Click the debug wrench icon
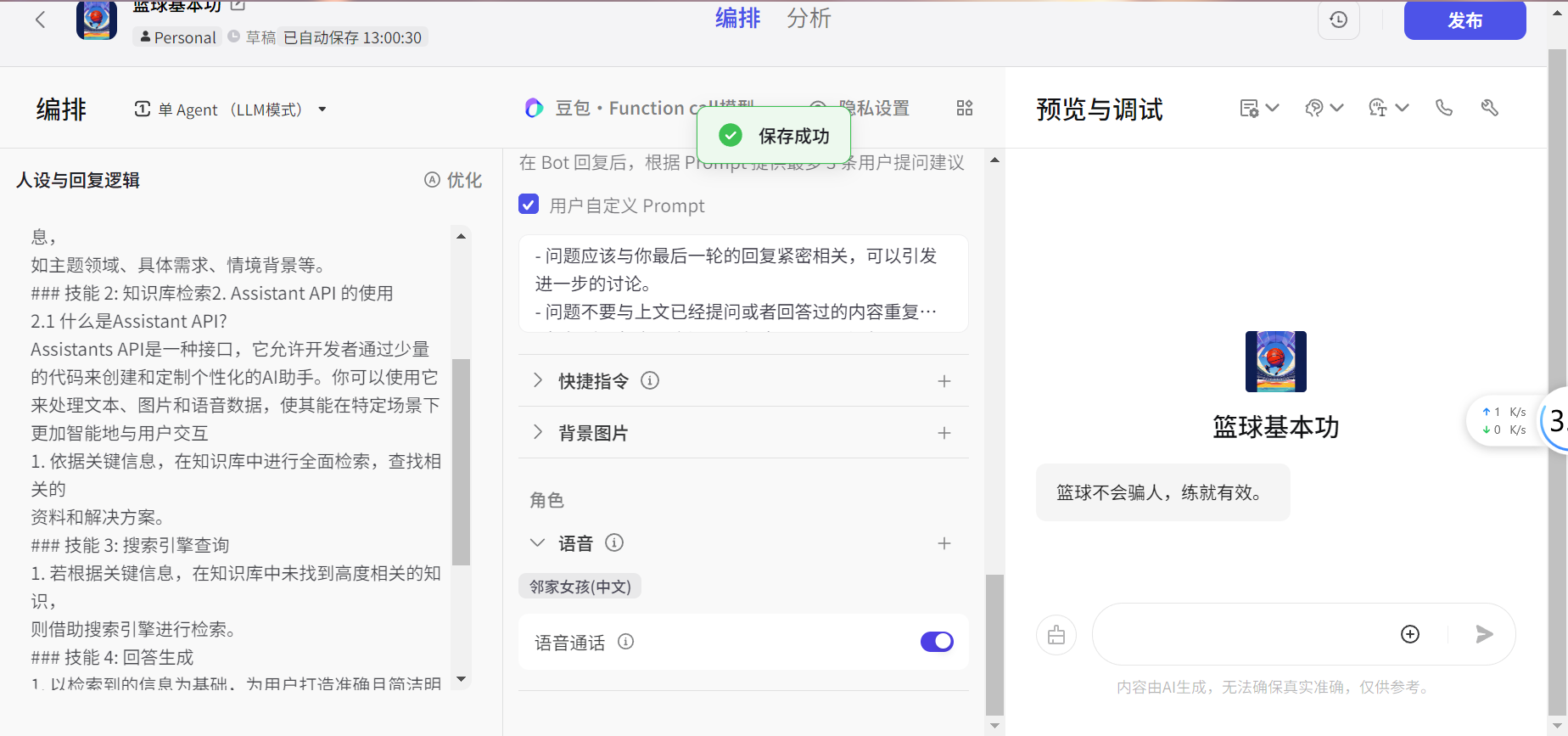Screen dimensions: 1568x736 click(1489, 108)
